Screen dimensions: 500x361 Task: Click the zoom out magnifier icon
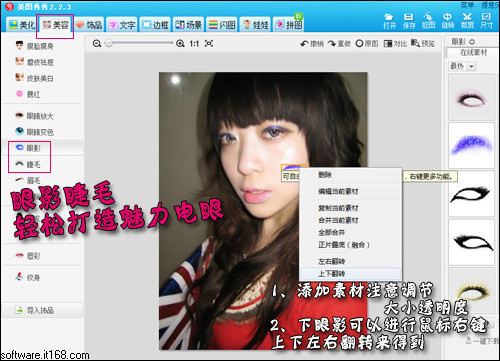click(97, 43)
